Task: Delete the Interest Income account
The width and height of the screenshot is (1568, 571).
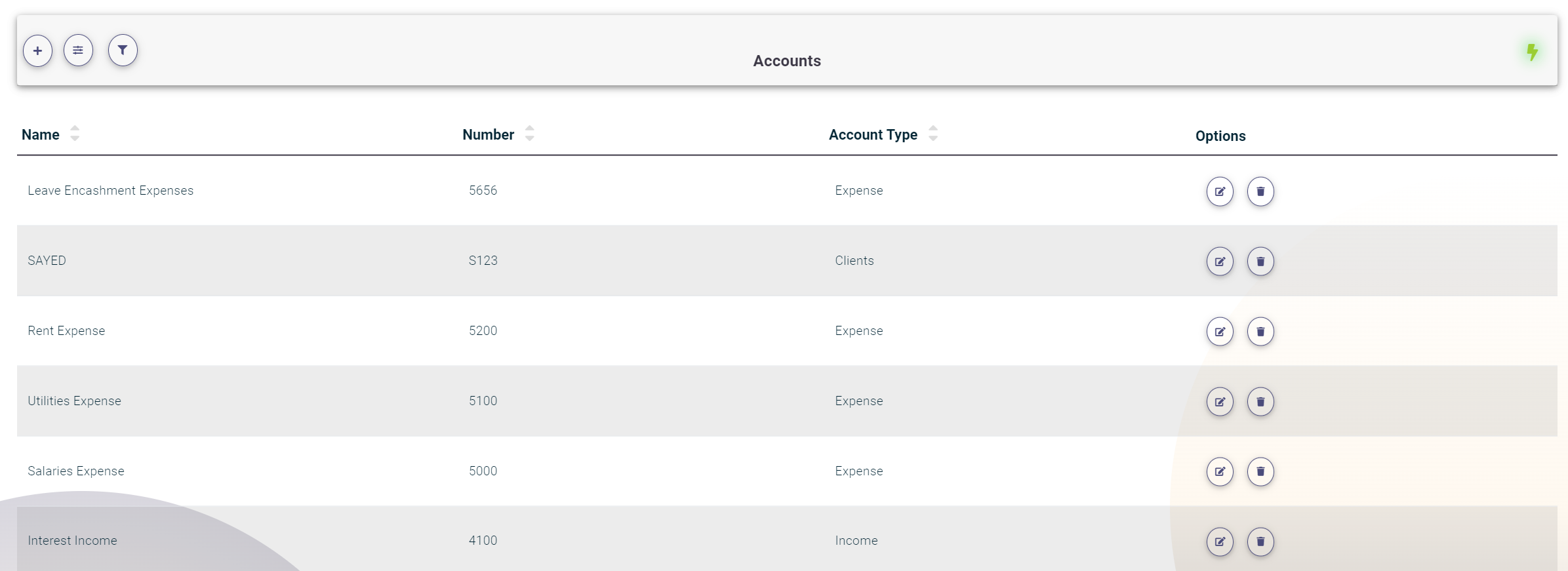Action: pos(1260,541)
